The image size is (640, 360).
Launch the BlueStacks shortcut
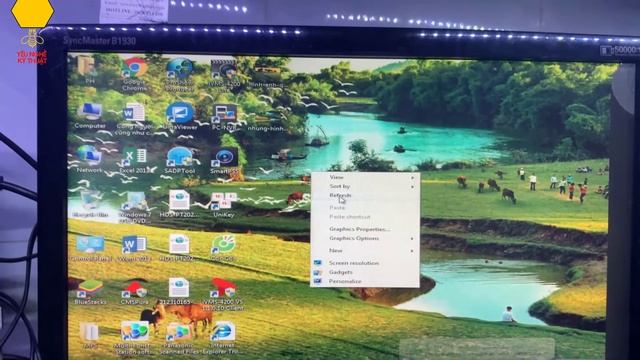(90, 292)
